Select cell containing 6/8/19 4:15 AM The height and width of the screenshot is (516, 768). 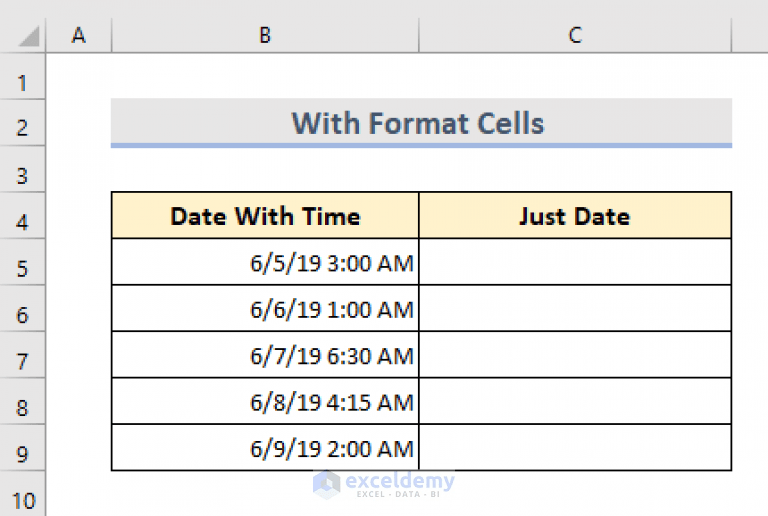coord(265,401)
